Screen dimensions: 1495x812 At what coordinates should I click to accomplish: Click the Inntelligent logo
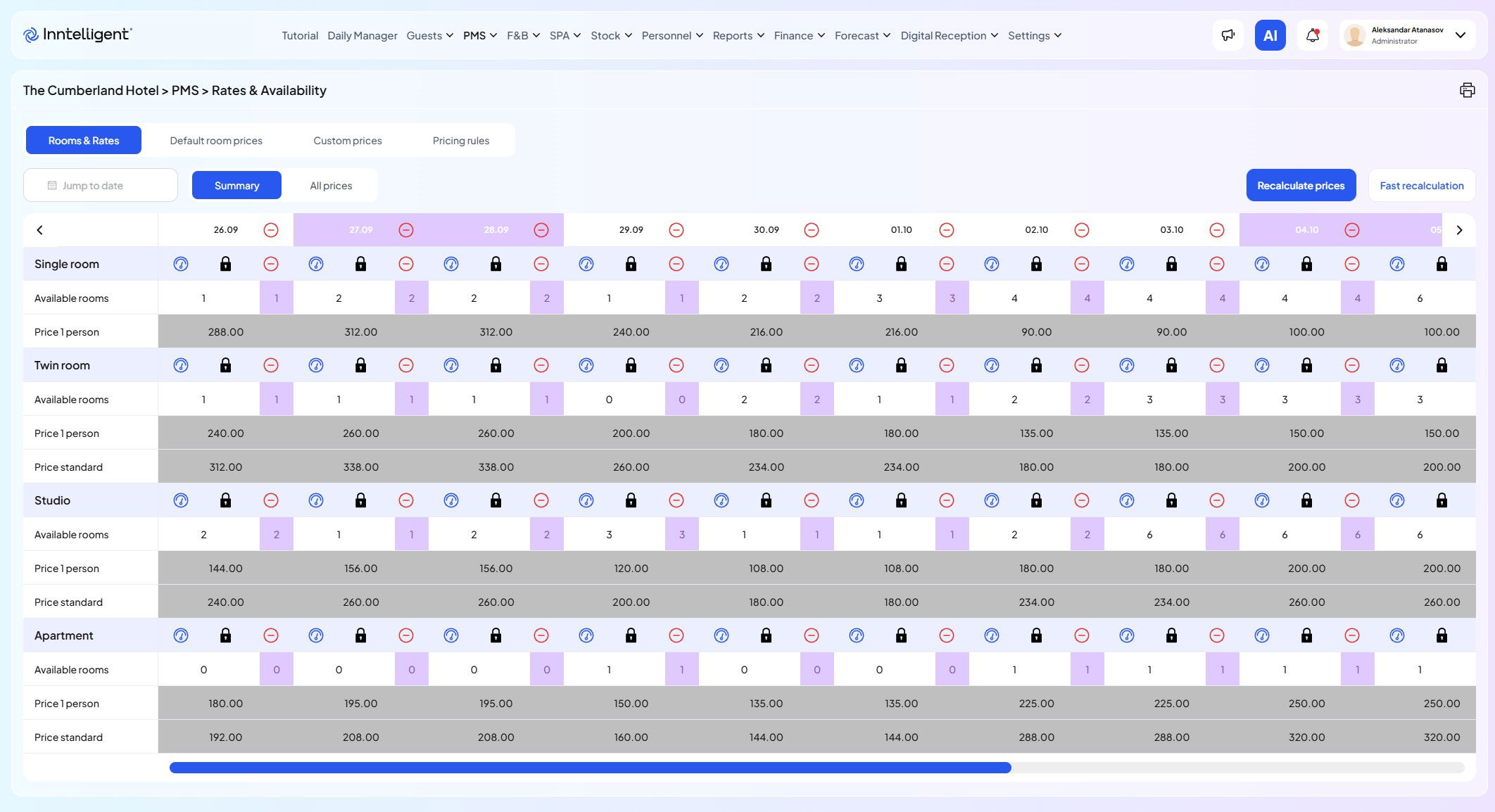[78, 34]
